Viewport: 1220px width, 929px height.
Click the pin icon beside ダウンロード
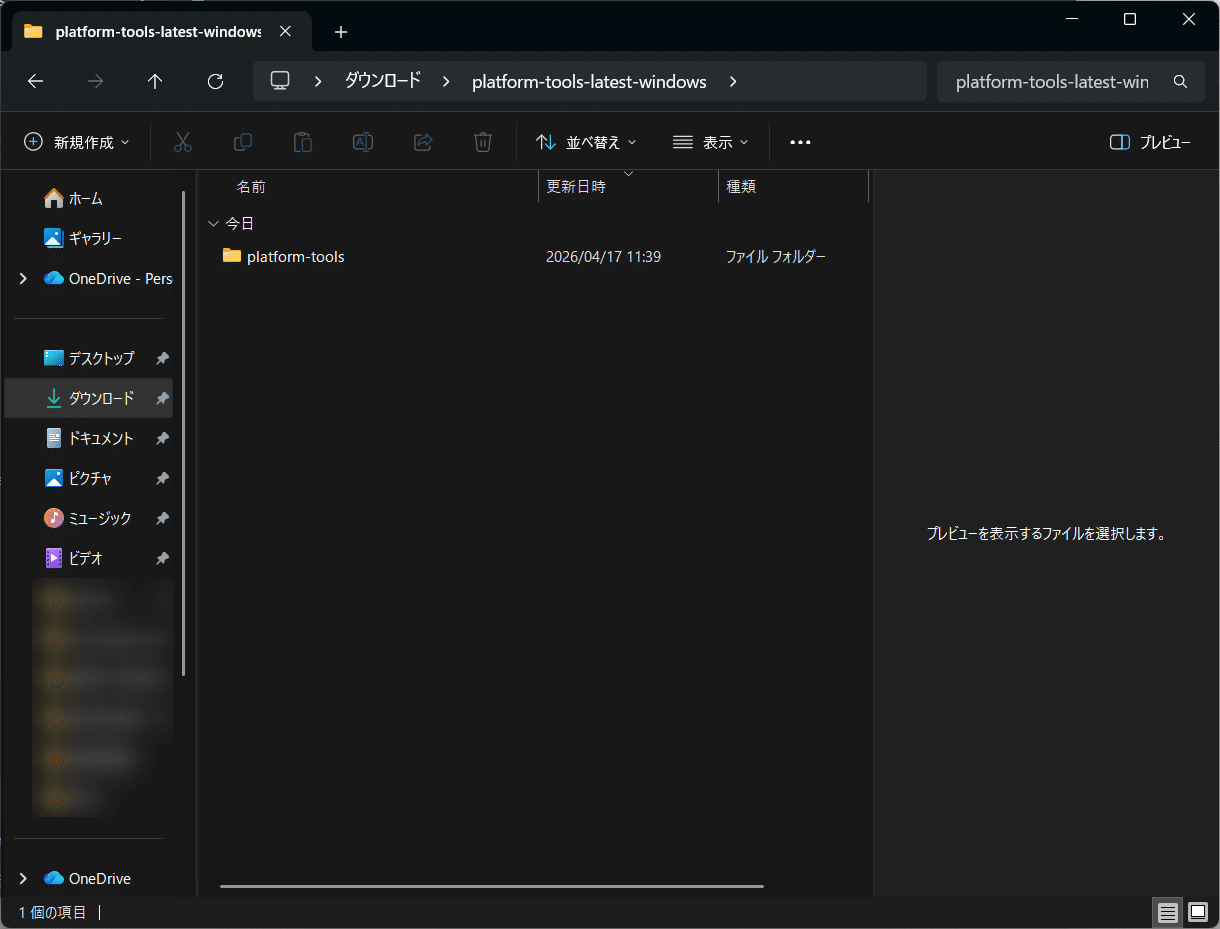point(162,398)
